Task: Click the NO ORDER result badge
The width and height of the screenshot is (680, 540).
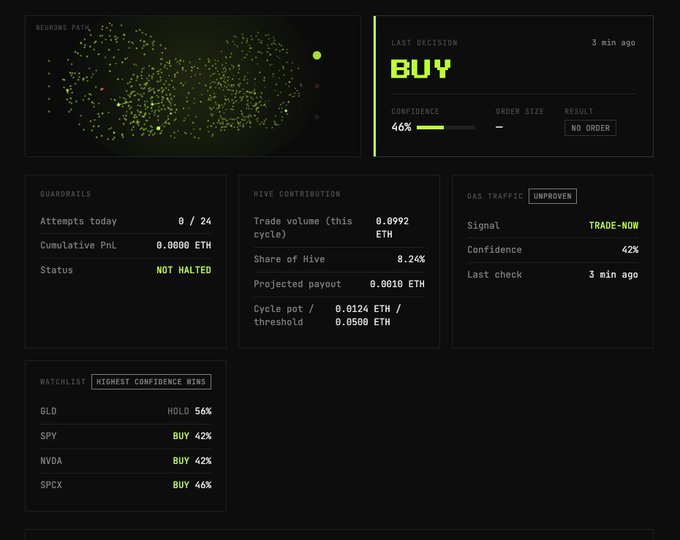Action: pos(590,128)
